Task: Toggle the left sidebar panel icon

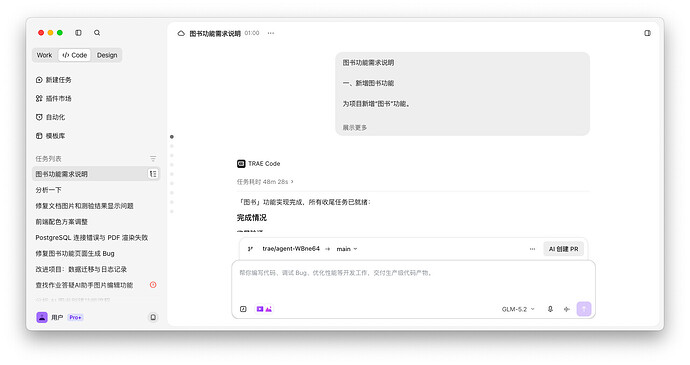Action: coord(78,33)
